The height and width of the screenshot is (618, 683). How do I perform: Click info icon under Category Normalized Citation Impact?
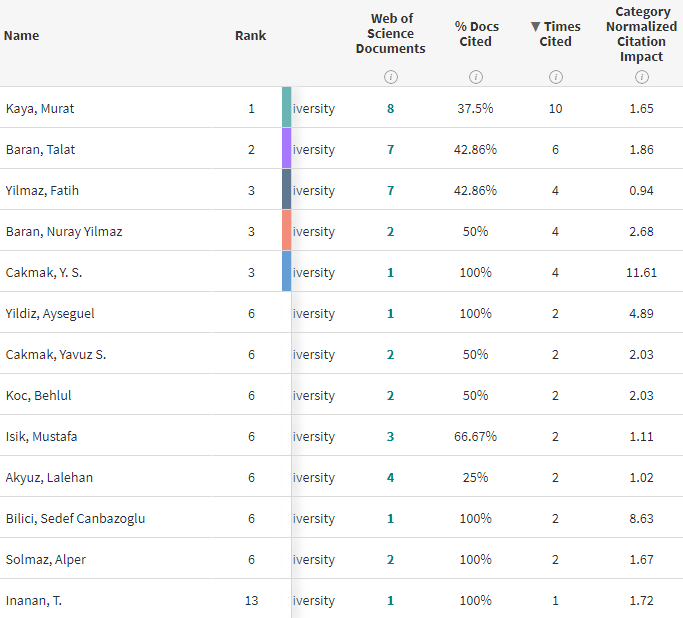pyautogui.click(x=642, y=77)
